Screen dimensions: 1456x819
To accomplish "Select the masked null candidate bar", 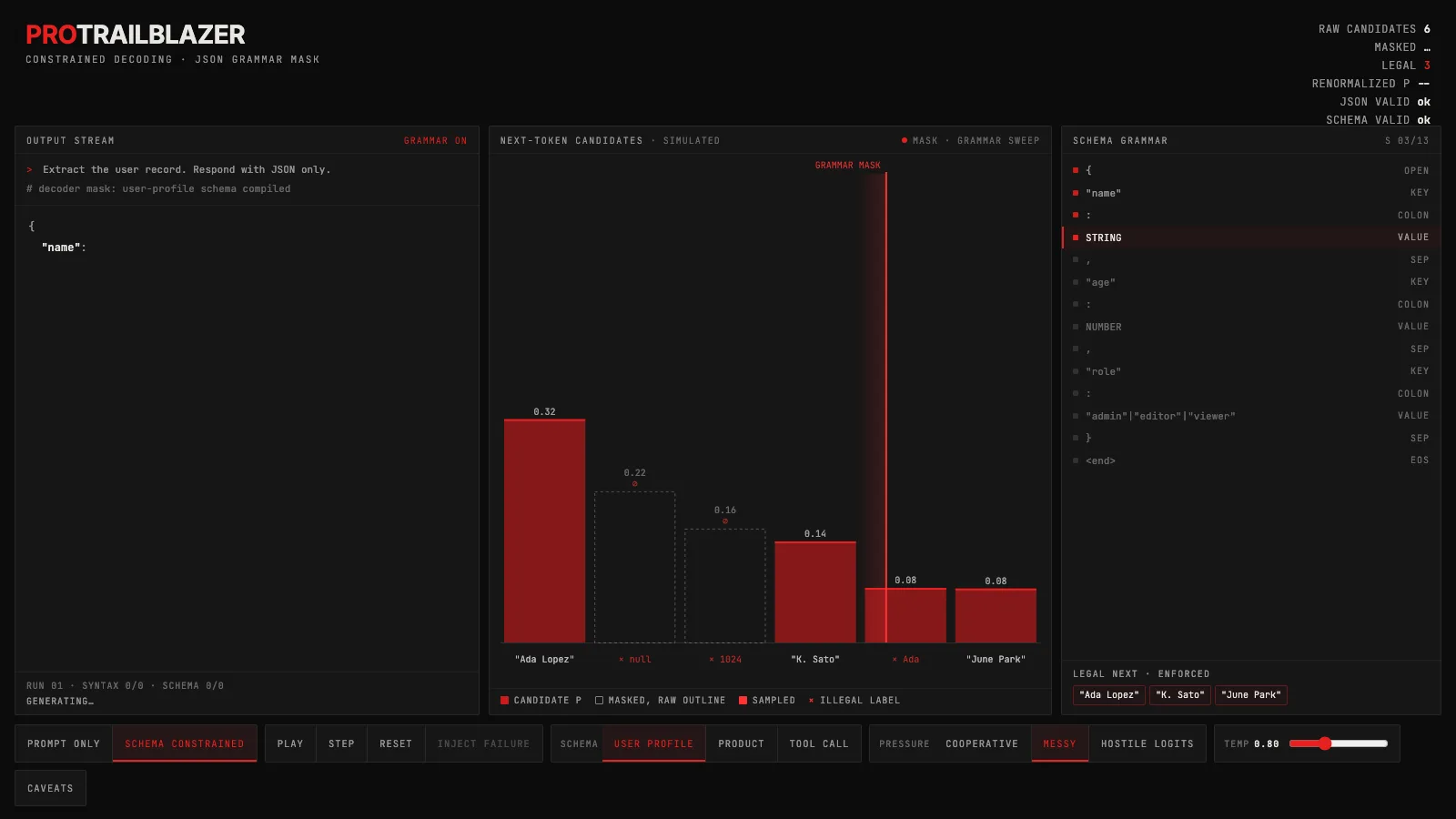I will point(634,567).
